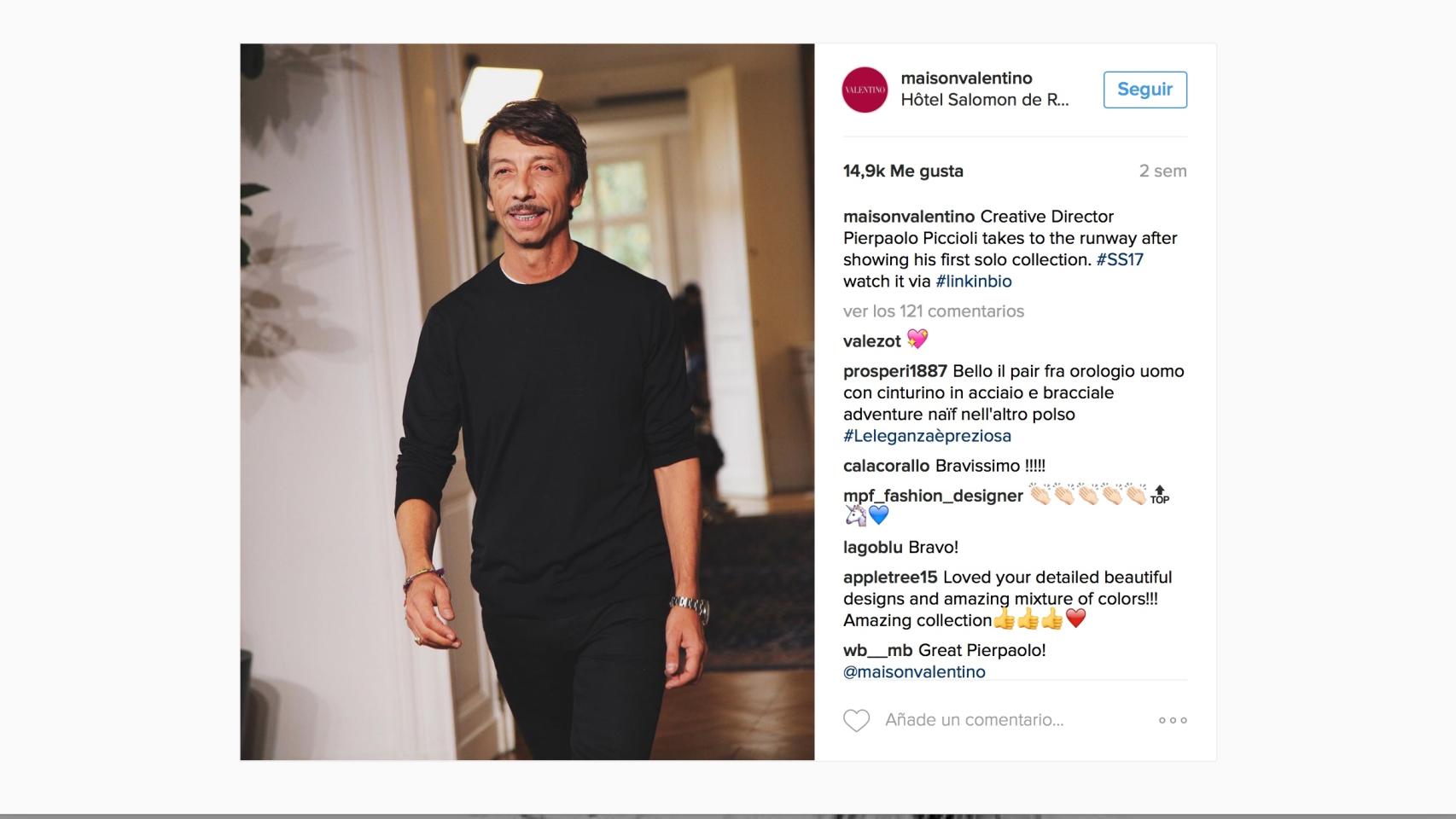Image resolution: width=1456 pixels, height=819 pixels.
Task: Open the #linkinbio hashtag
Action: (x=974, y=281)
